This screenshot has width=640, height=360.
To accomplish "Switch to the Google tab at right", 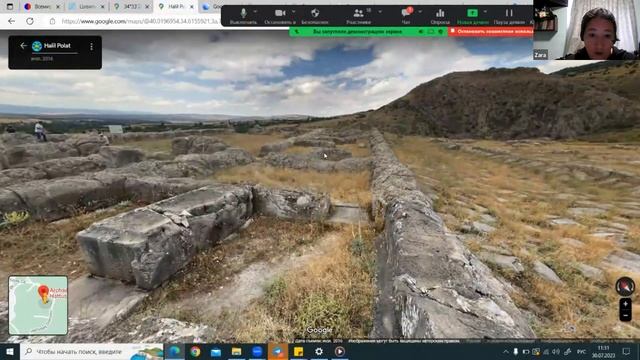I will [x=212, y=7].
